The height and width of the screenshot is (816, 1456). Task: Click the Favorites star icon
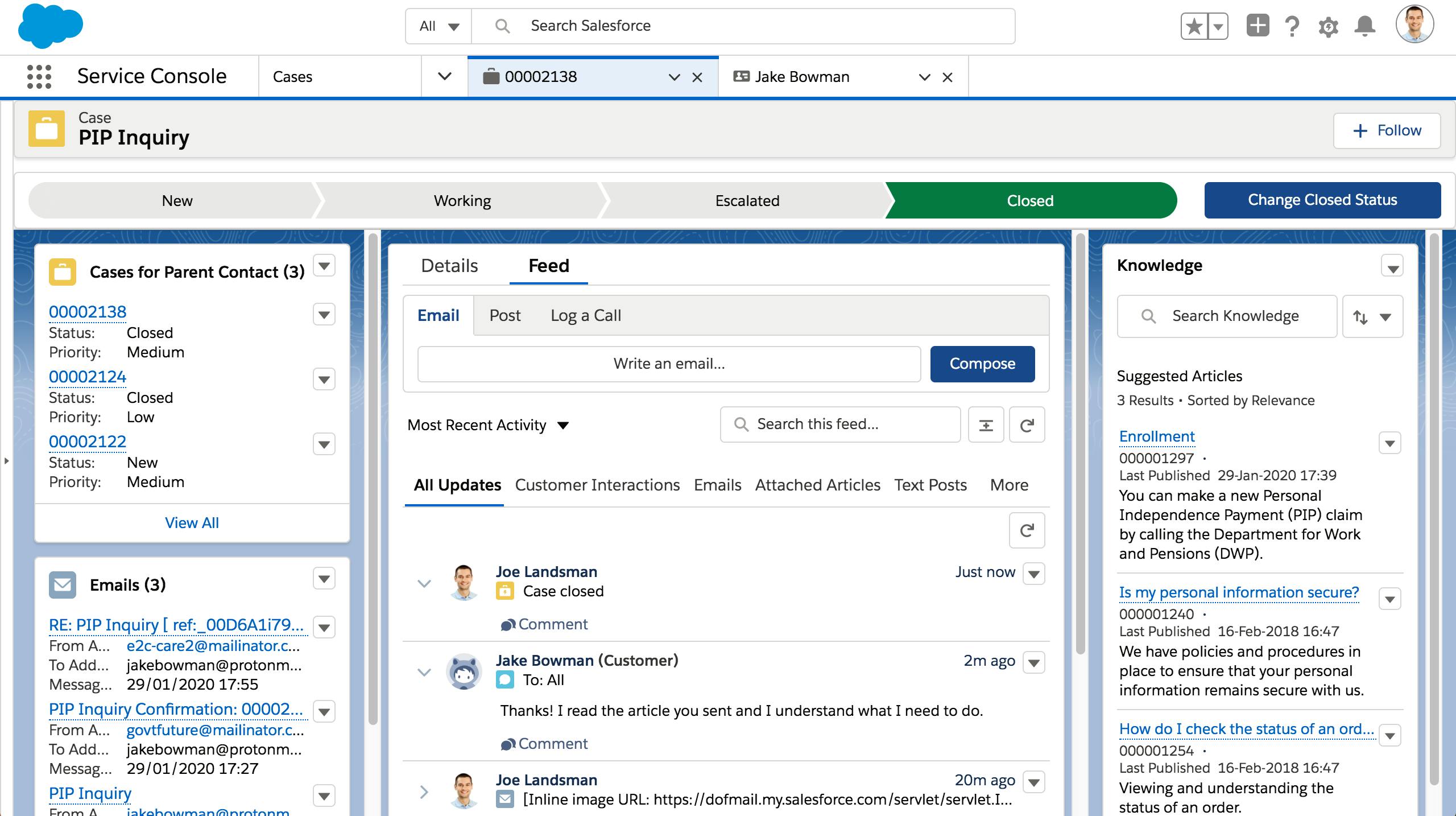(1194, 26)
